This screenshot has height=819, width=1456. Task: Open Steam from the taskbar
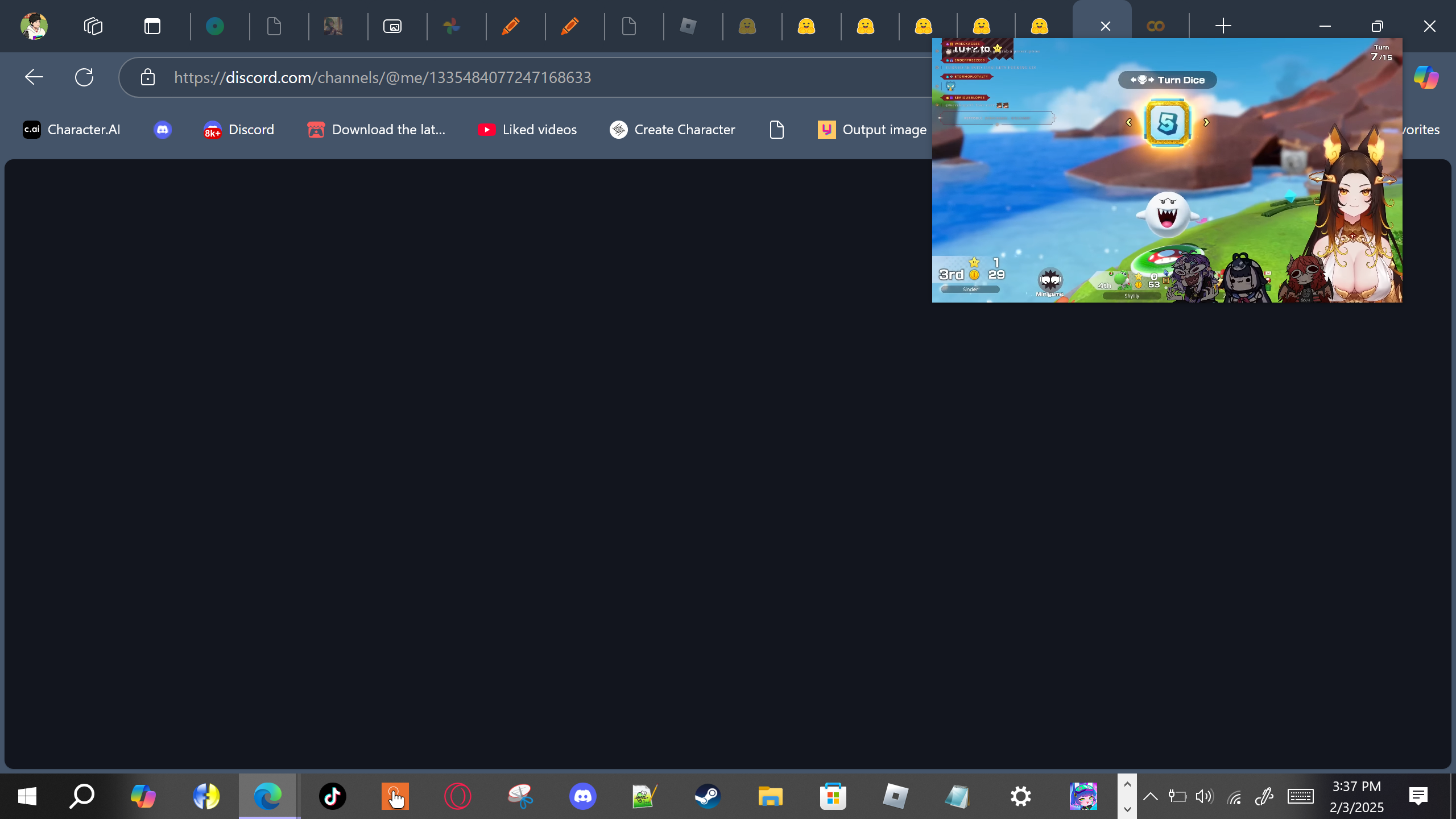pos(708,796)
